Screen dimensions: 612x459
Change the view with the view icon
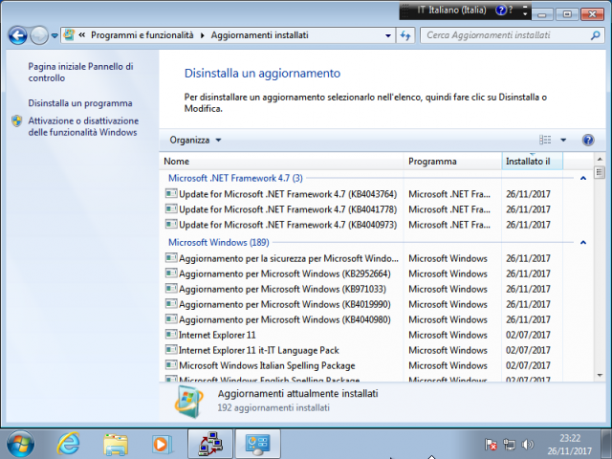coord(545,140)
